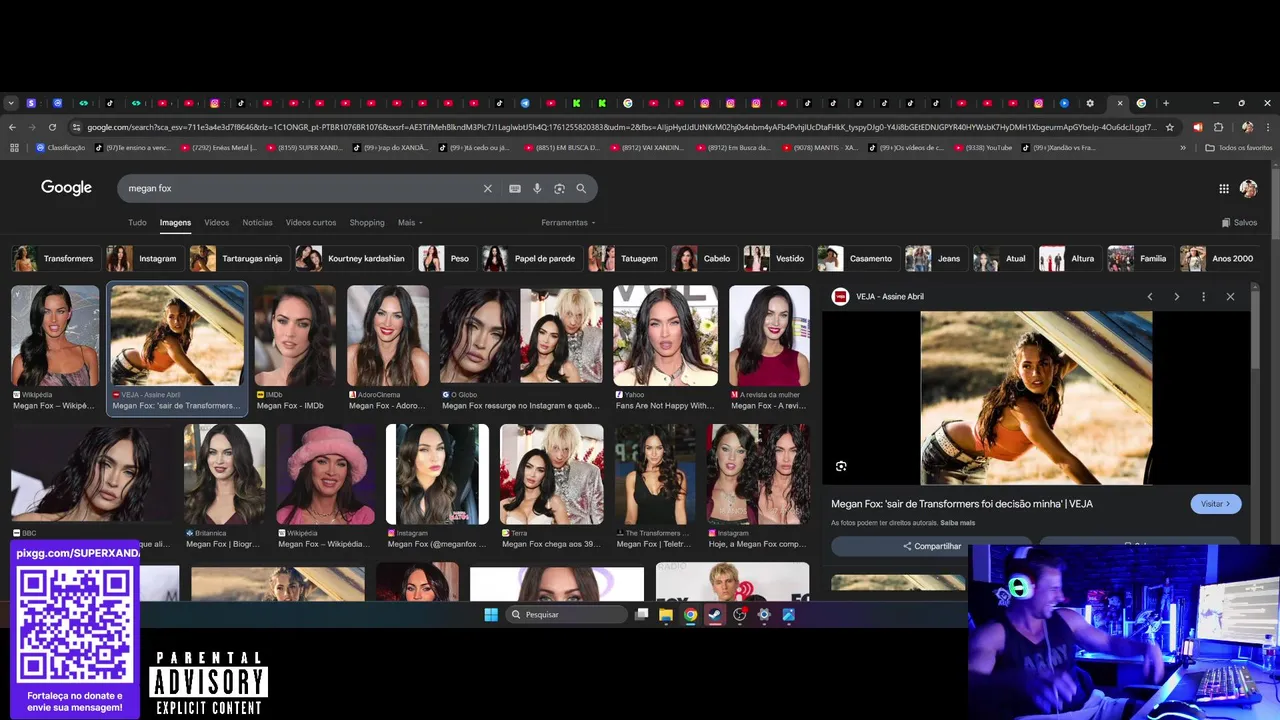Show the previous image in preview panel
The image size is (1280, 720).
(x=1150, y=297)
